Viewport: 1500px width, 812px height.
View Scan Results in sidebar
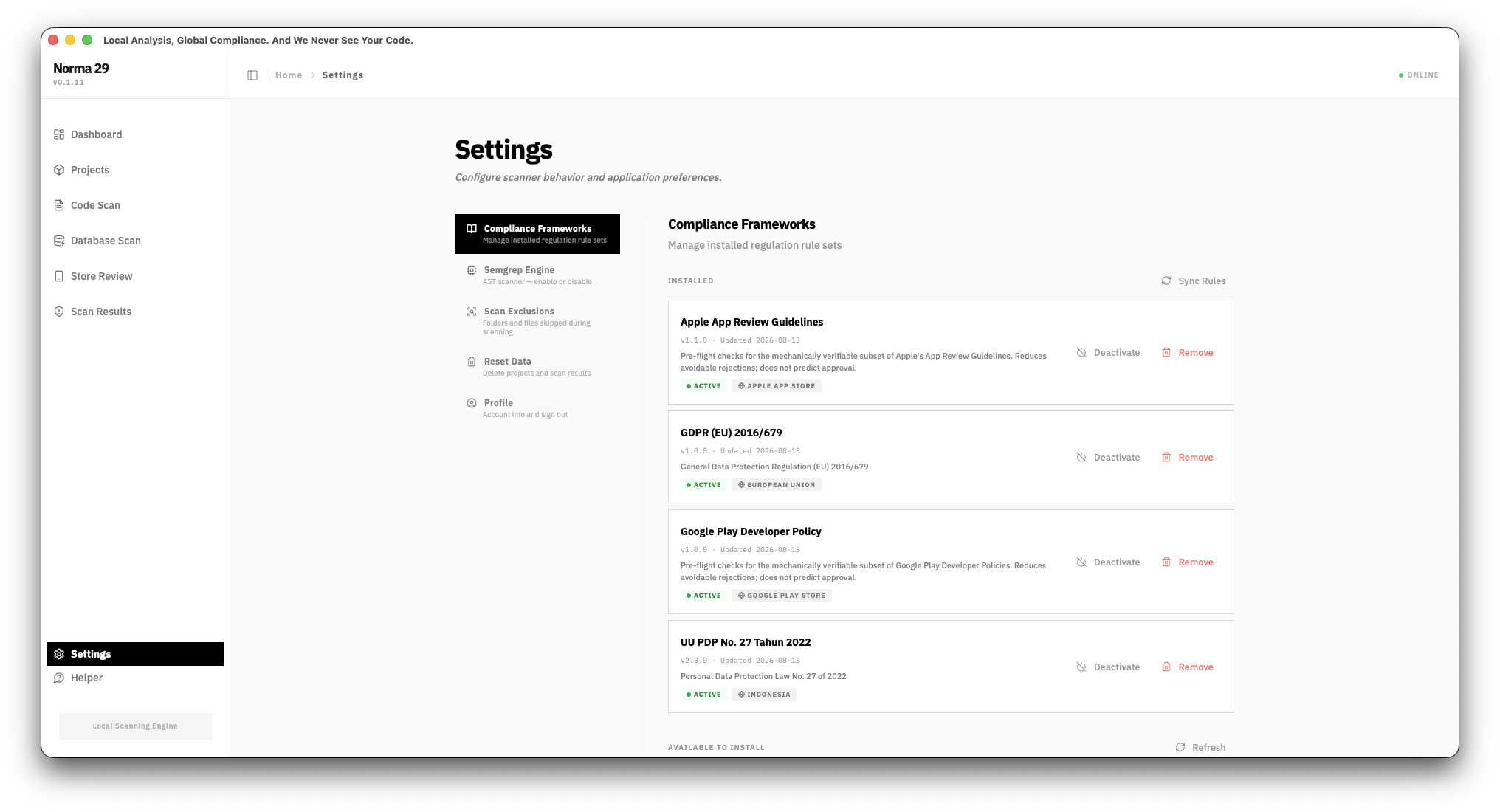[135, 312]
